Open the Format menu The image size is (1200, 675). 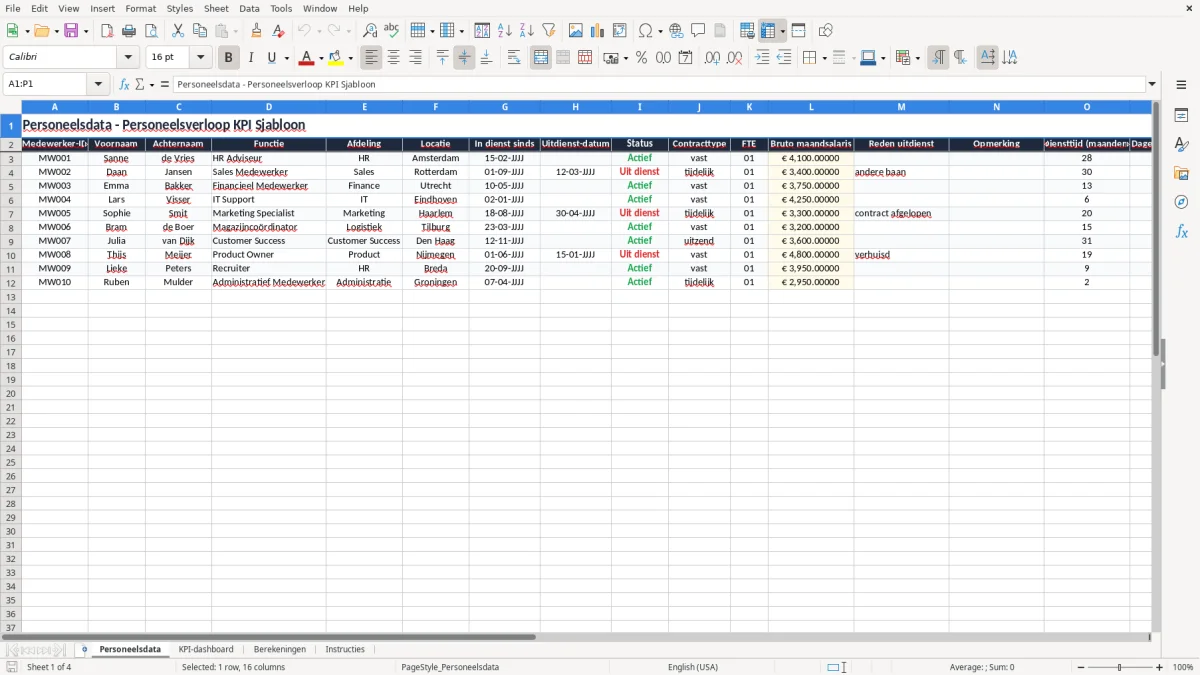[x=141, y=8]
